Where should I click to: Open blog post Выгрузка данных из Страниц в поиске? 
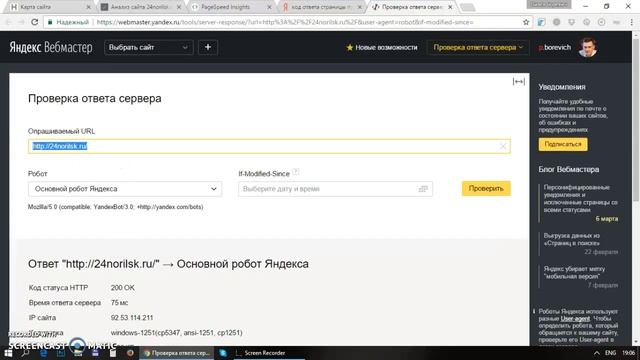571,239
